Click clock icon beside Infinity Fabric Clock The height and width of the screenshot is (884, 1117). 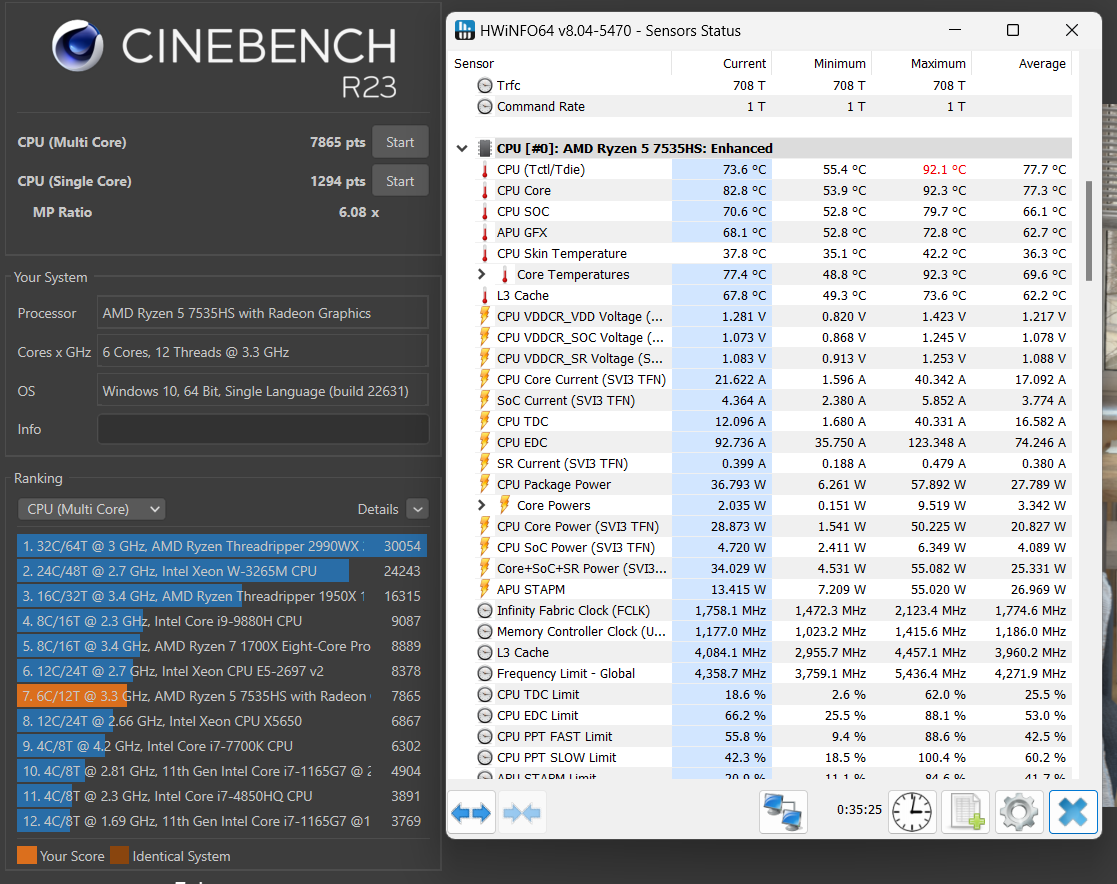pyautogui.click(x=485, y=610)
